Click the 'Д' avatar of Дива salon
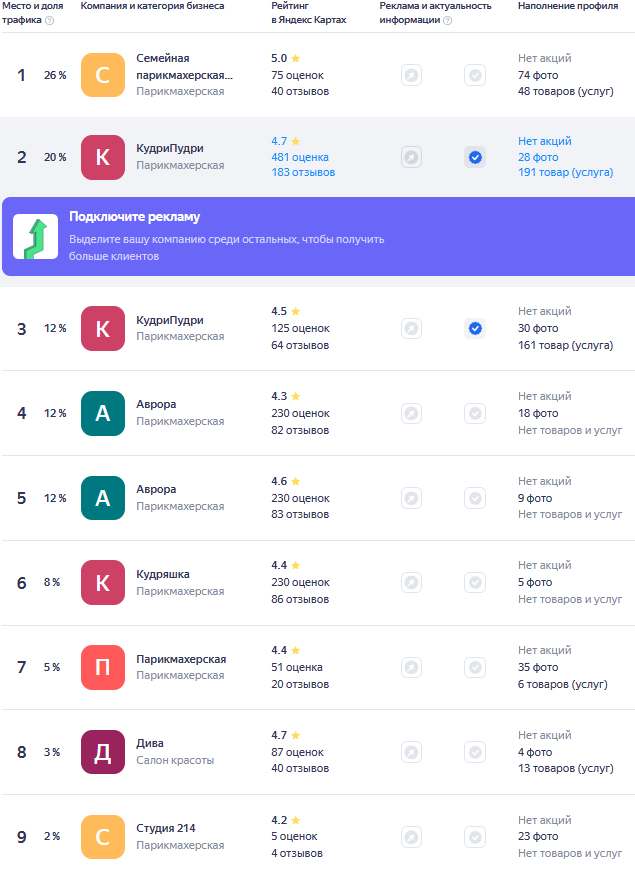635x875 pixels. click(102, 752)
